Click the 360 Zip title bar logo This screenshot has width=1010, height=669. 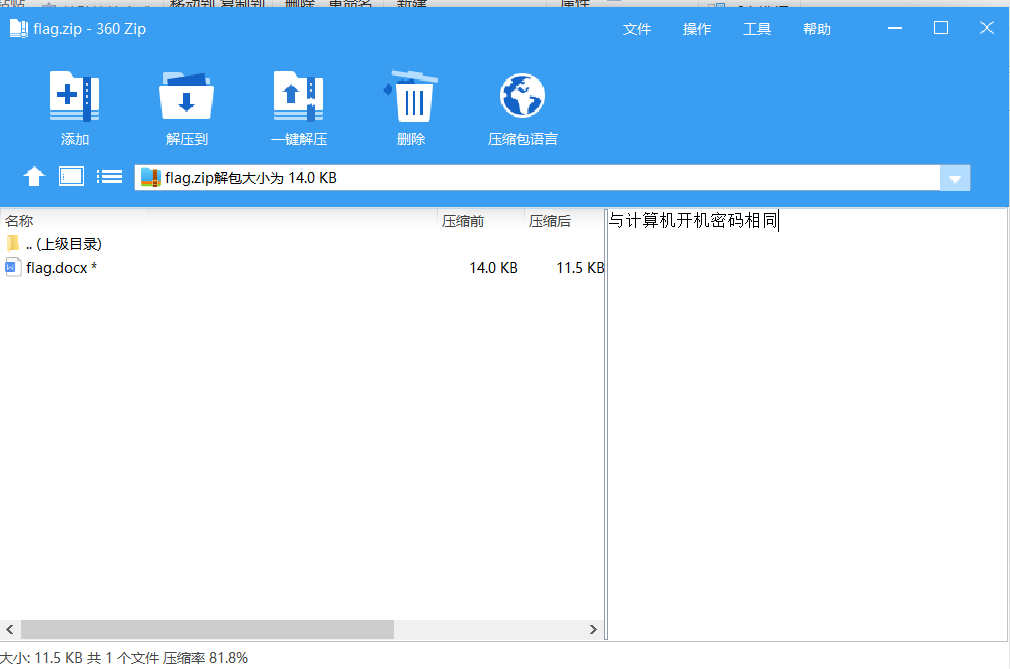19,28
